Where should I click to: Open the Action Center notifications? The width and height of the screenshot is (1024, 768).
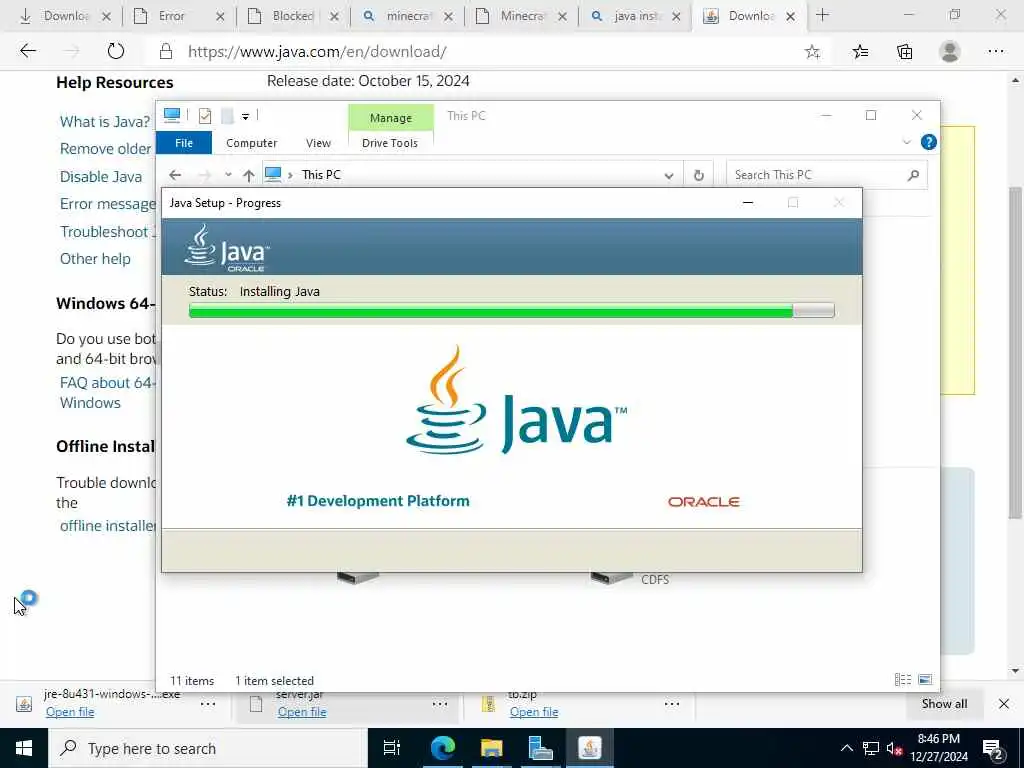[x=993, y=748]
